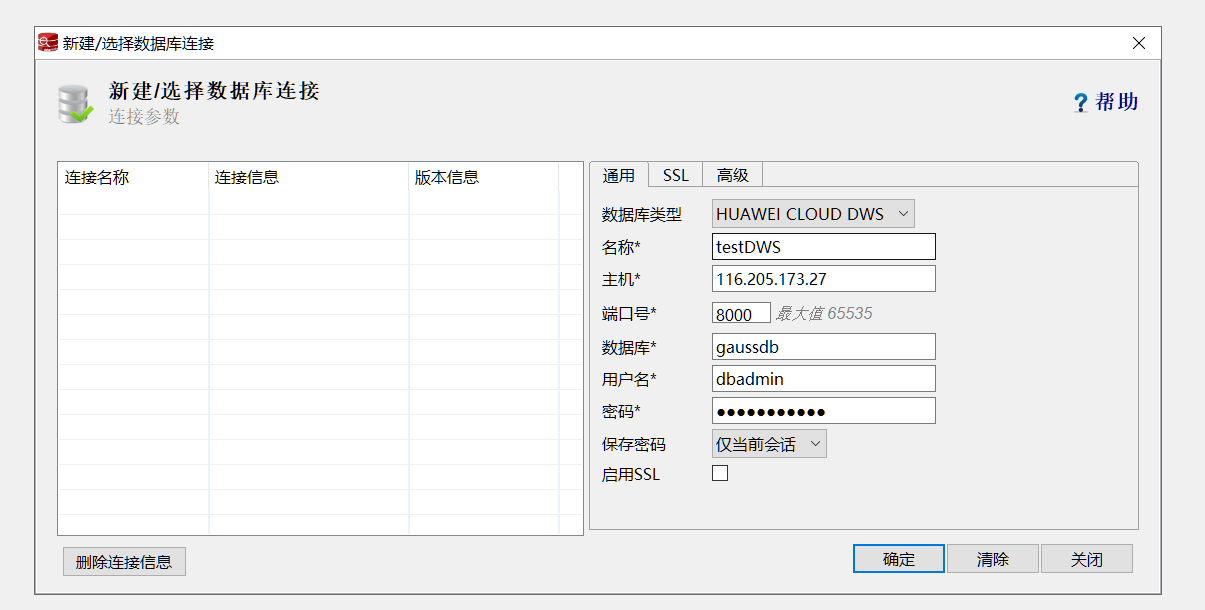Viewport: 1205px width, 610px height.
Task: Open the 高级 tab
Action: point(733,175)
